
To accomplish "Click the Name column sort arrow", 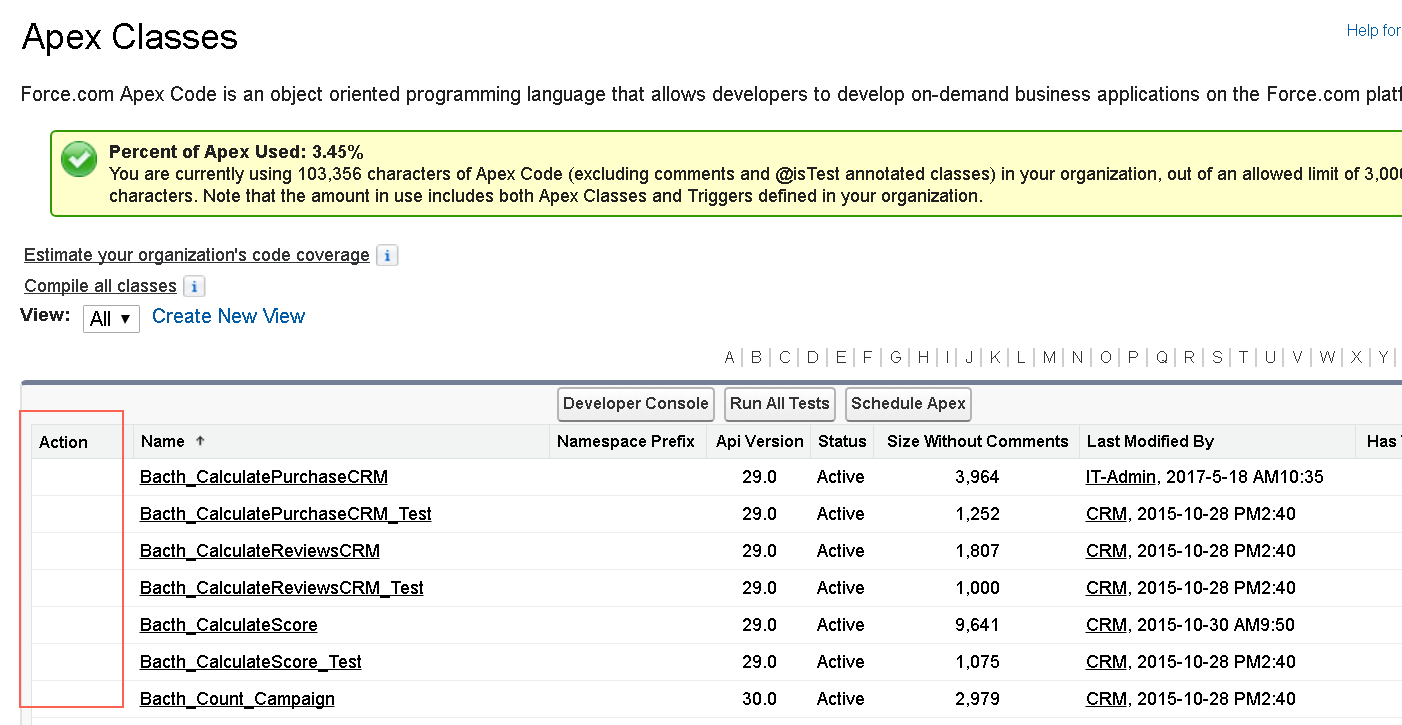I will 200,441.
